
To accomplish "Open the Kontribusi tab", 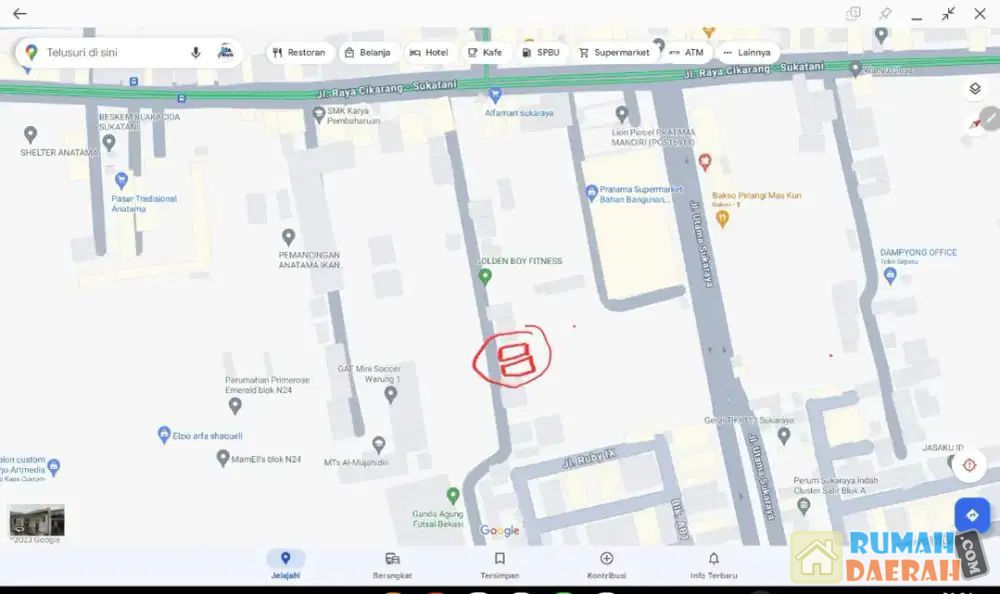I will point(607,565).
